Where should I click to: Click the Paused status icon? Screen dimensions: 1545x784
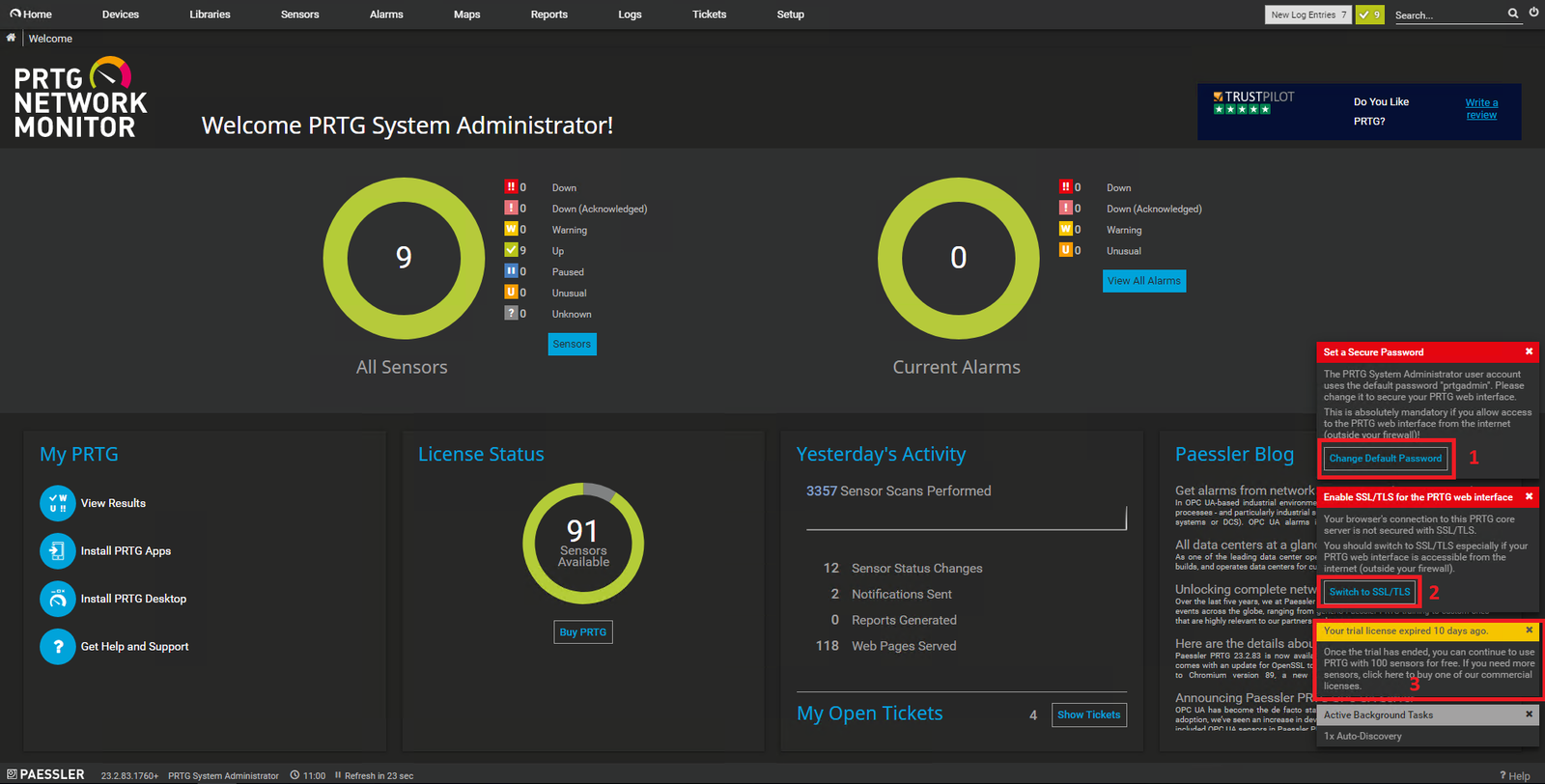[511, 270]
